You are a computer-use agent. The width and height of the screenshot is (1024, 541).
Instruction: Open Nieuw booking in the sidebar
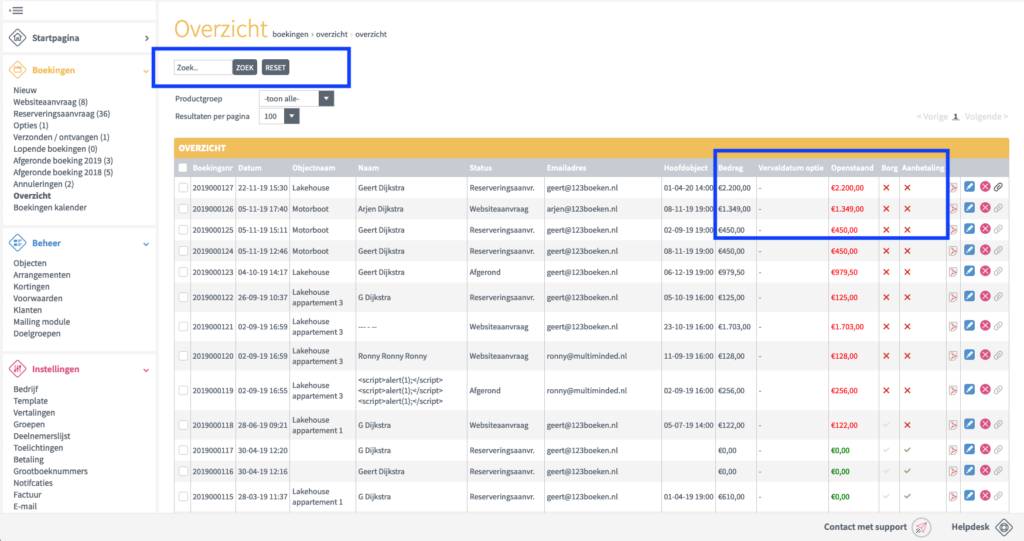coord(25,90)
